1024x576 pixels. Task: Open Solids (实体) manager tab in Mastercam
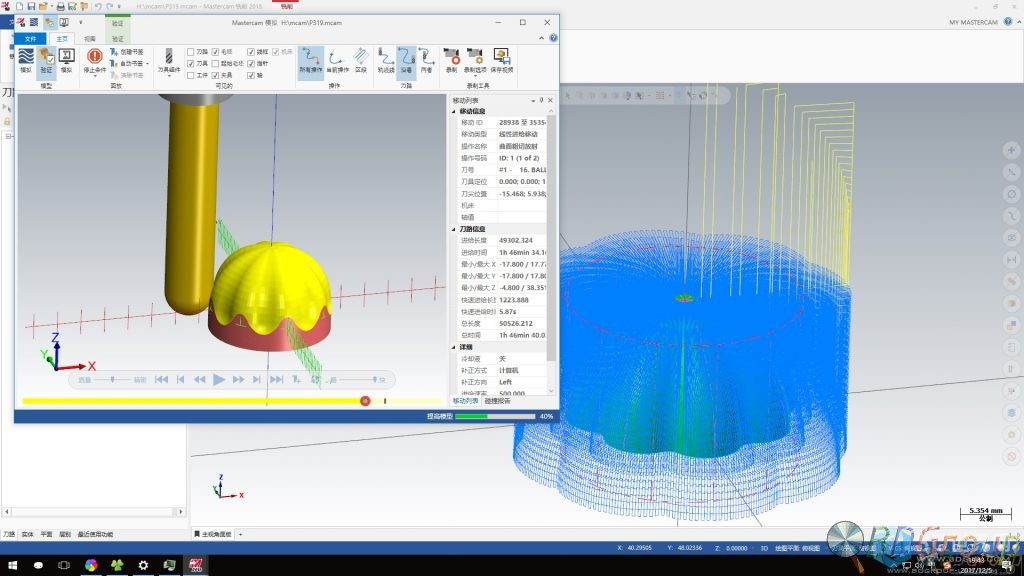click(x=27, y=534)
